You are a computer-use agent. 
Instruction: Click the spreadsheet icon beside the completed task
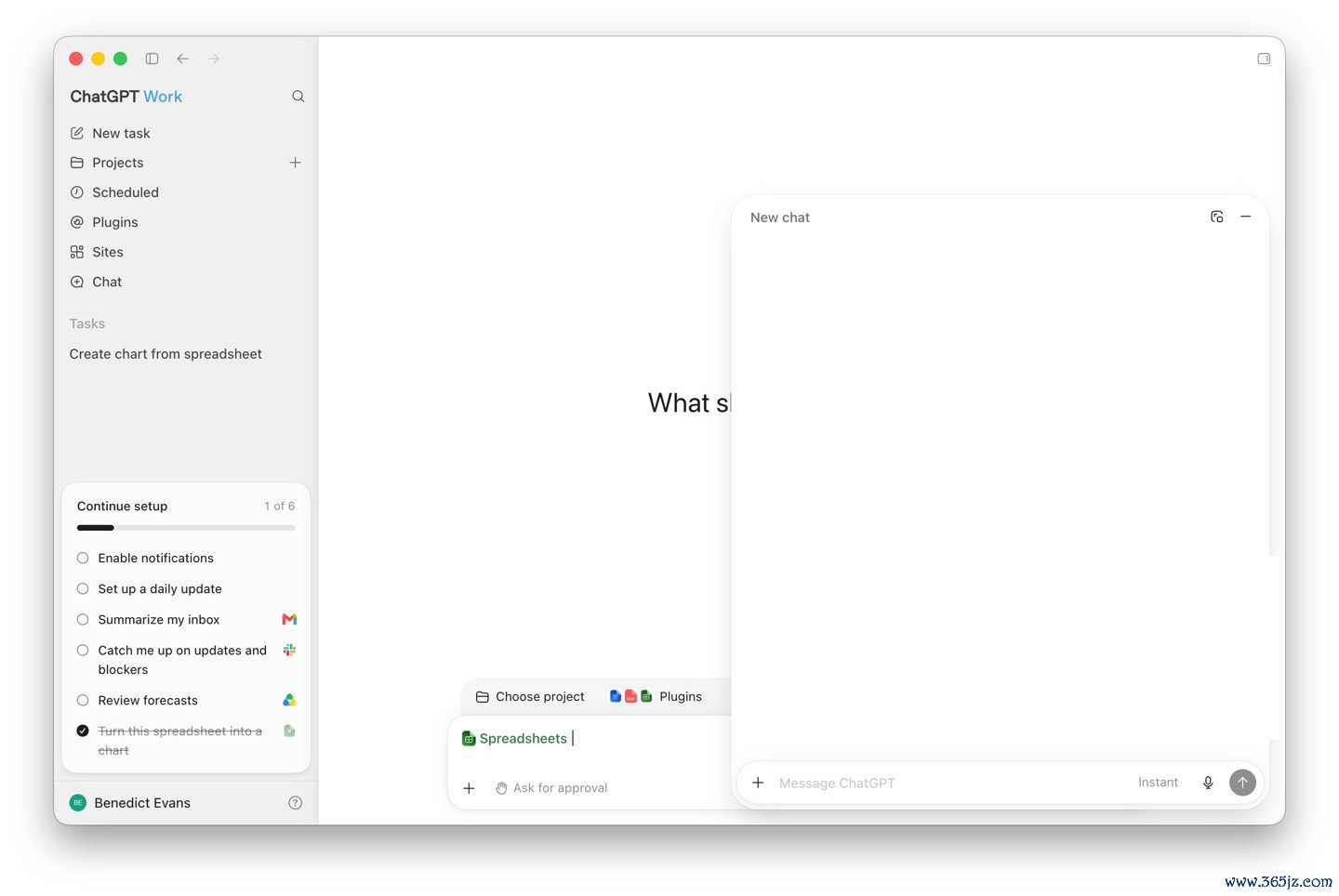[289, 731]
